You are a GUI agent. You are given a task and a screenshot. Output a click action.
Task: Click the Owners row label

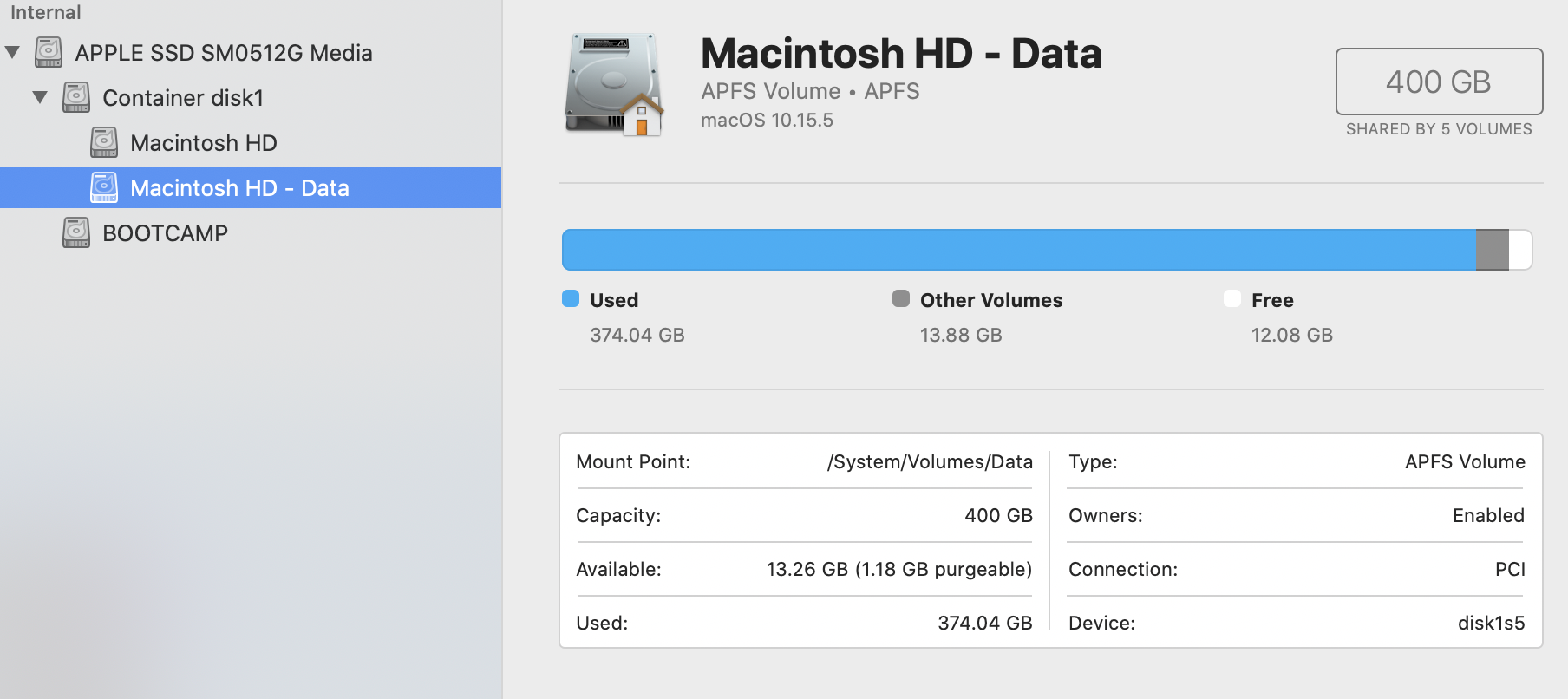(1105, 515)
